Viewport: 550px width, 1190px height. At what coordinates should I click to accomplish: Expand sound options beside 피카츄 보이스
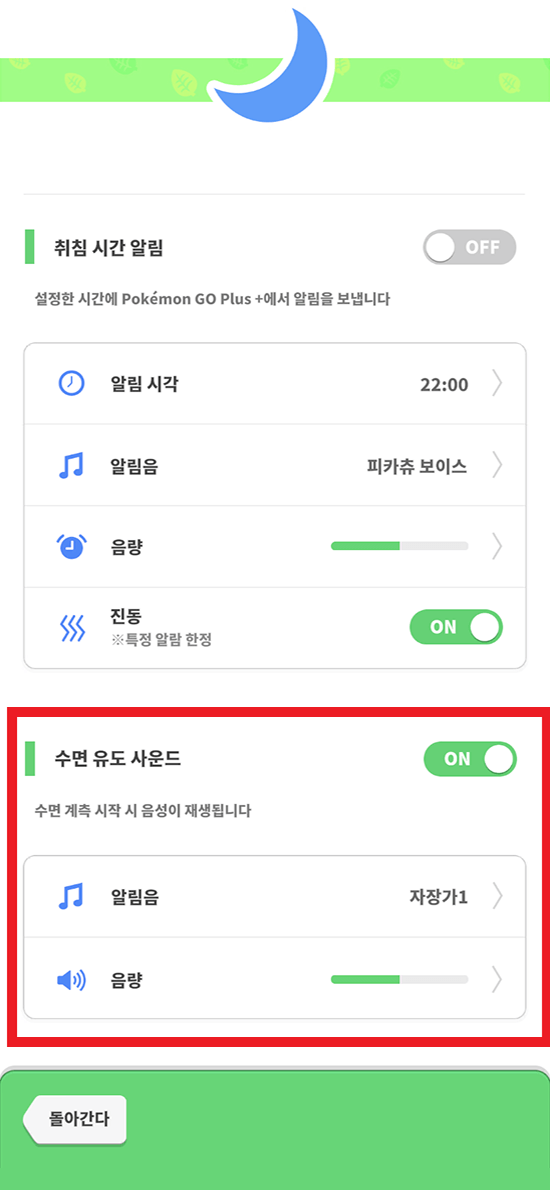pos(497,464)
